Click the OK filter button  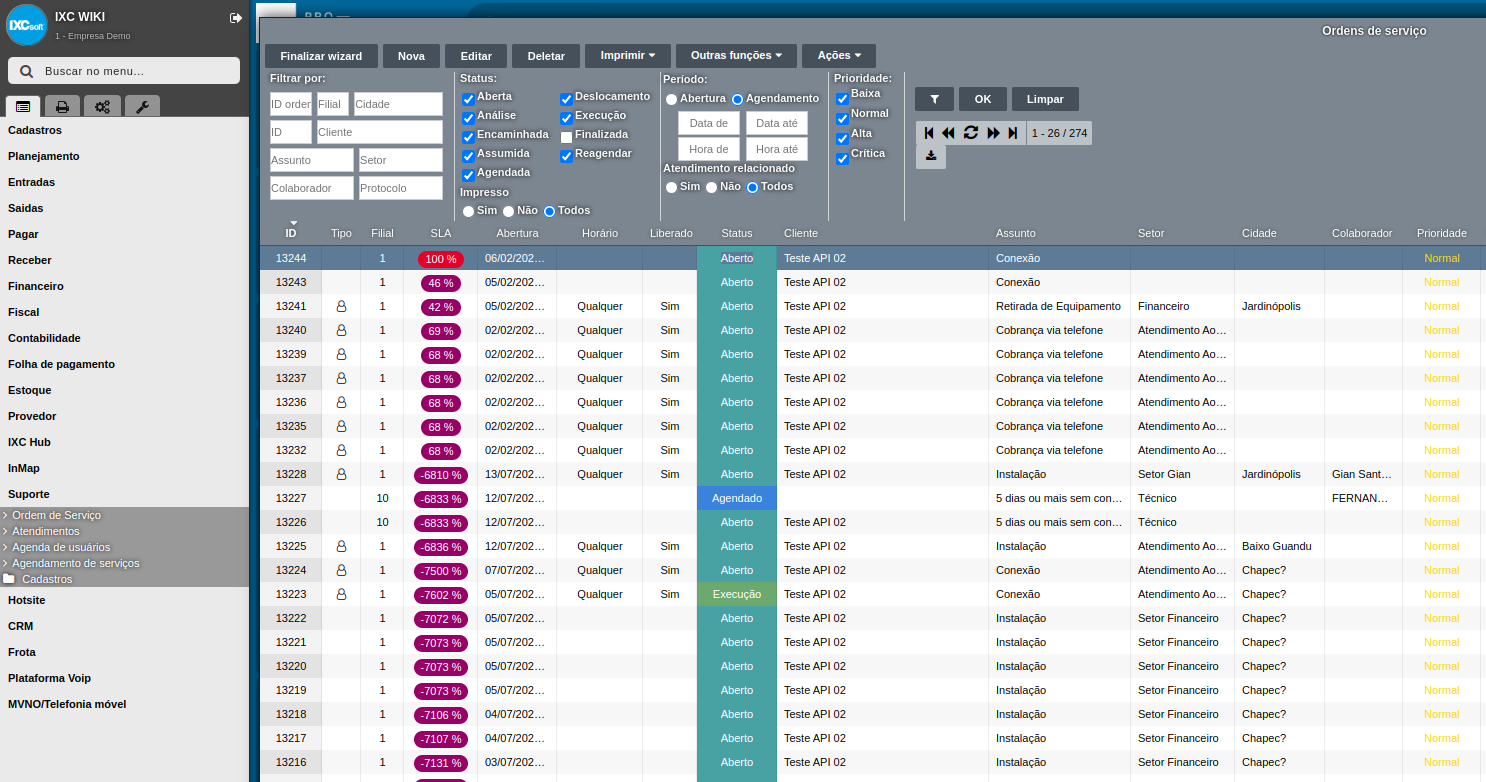pos(983,99)
